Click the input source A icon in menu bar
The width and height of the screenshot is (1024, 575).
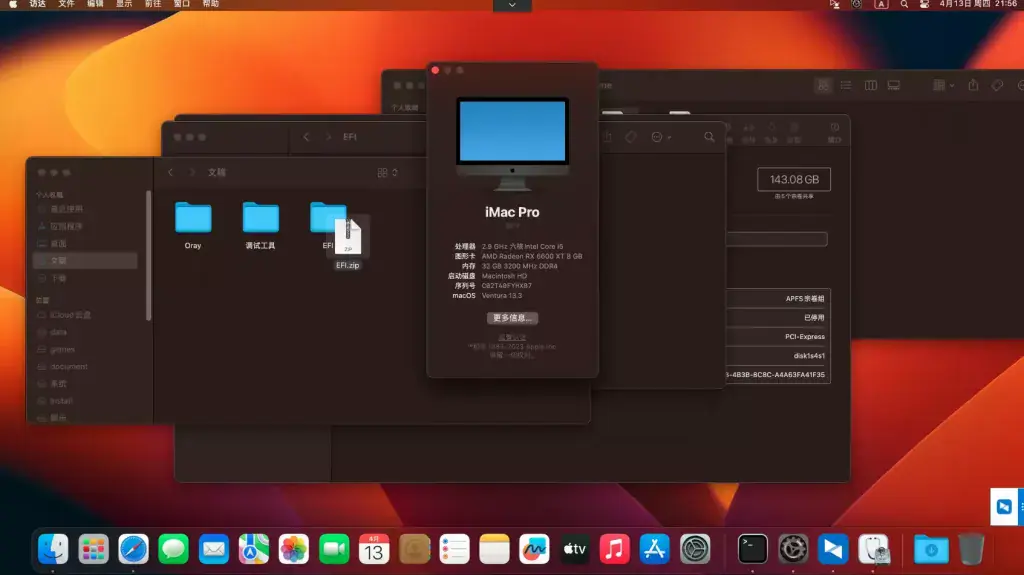tap(881, 4)
